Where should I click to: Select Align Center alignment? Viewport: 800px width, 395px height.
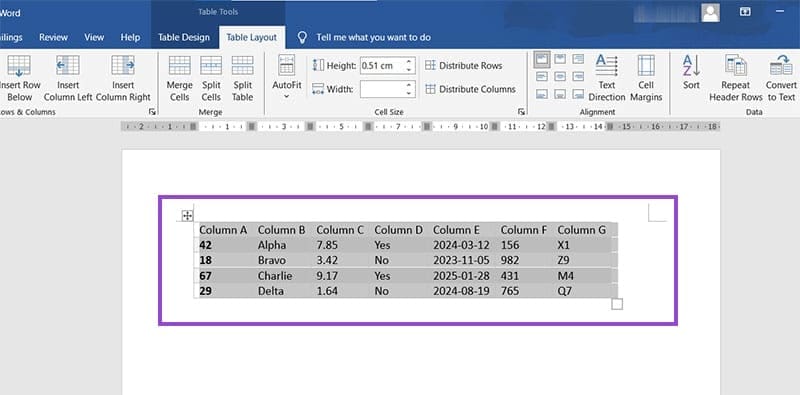point(560,77)
